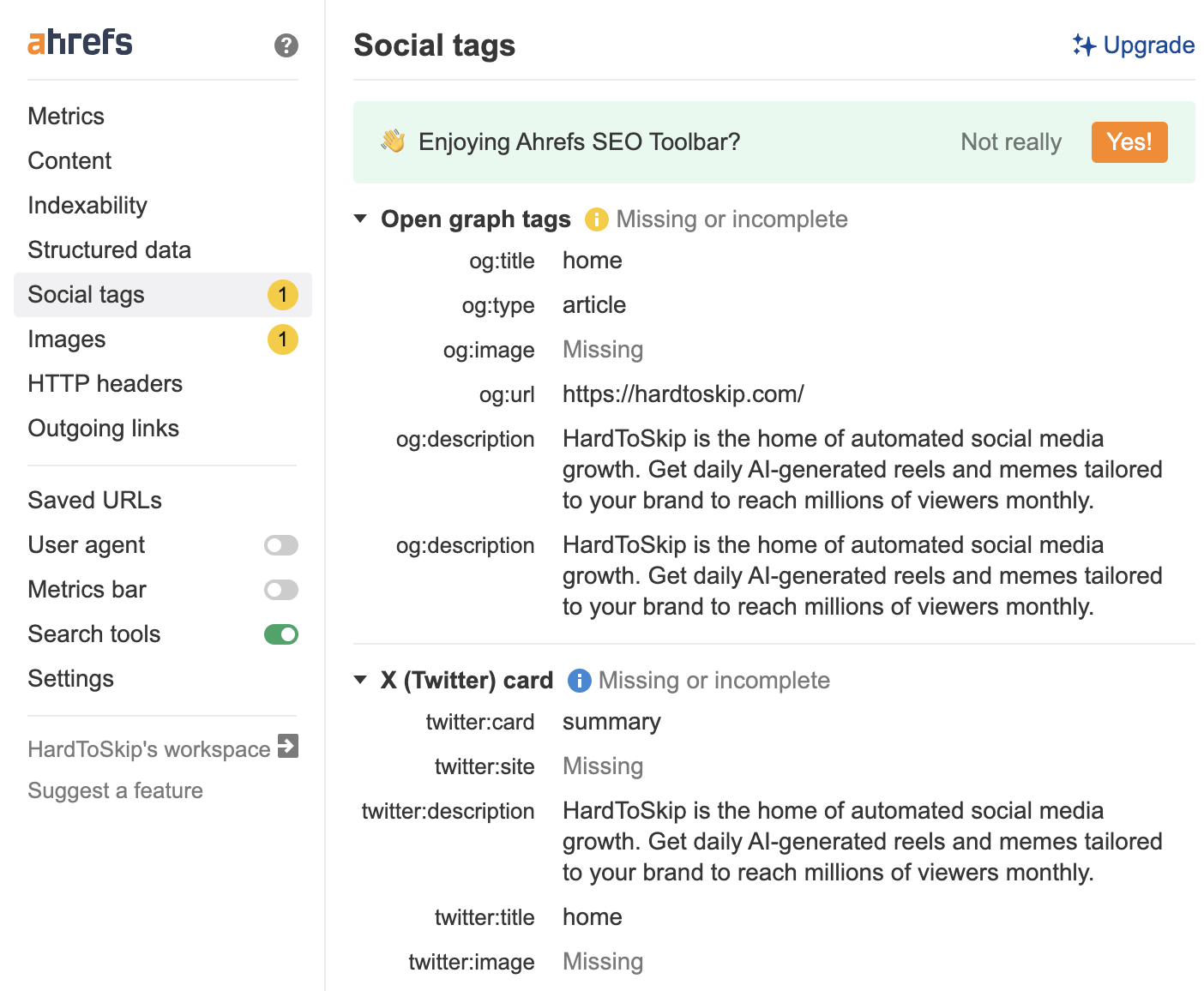
Task: Disable the Search tools toggle
Action: point(280,634)
